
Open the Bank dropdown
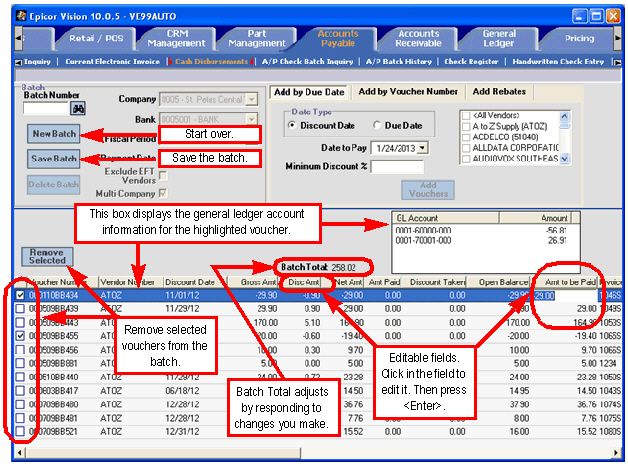click(x=252, y=119)
